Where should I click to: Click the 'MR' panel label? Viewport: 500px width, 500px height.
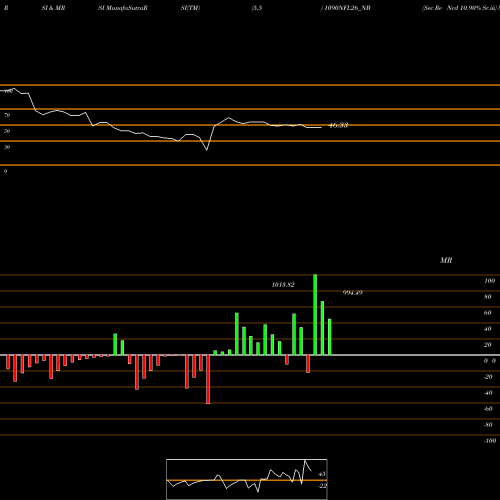click(446, 260)
